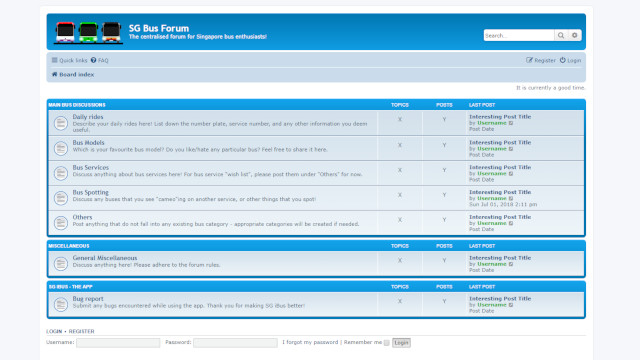Screen dimensions: 640x360
Task: Click date 'Sun Jul 01, 2018 2:11 pm'
Action: coord(503,204)
